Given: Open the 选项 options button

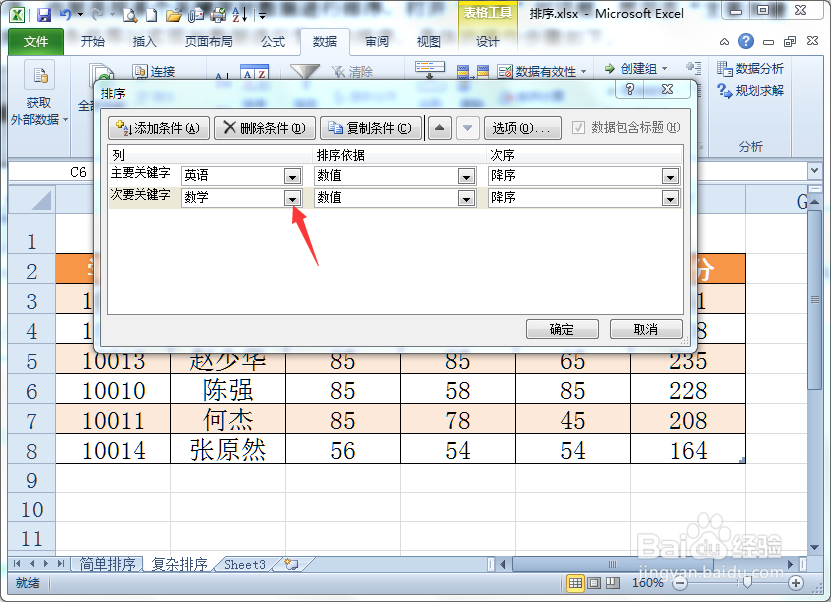Looking at the screenshot, I should [x=523, y=128].
